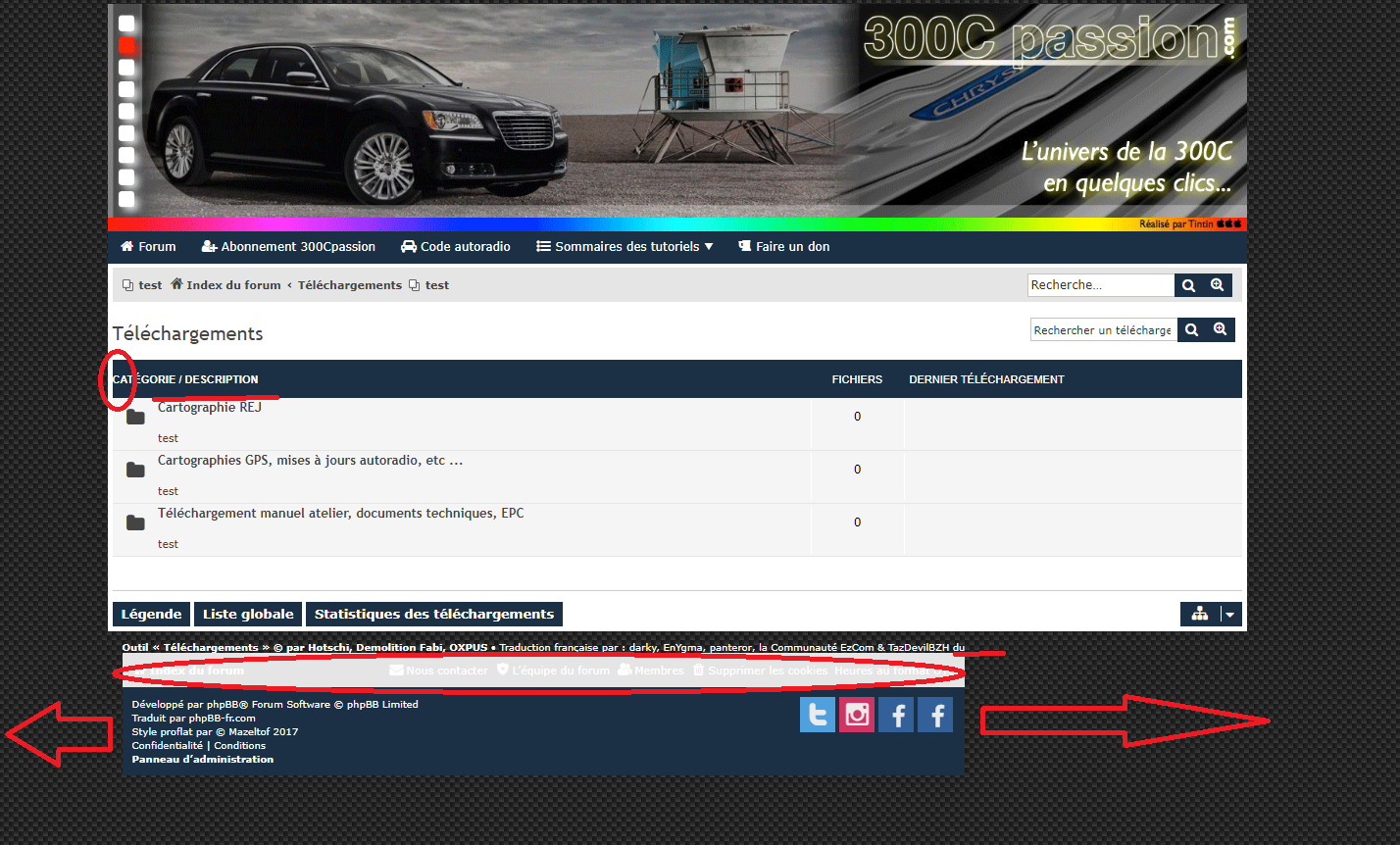Click the Mazeltof style credit
1400x845 pixels.
click(x=249, y=732)
